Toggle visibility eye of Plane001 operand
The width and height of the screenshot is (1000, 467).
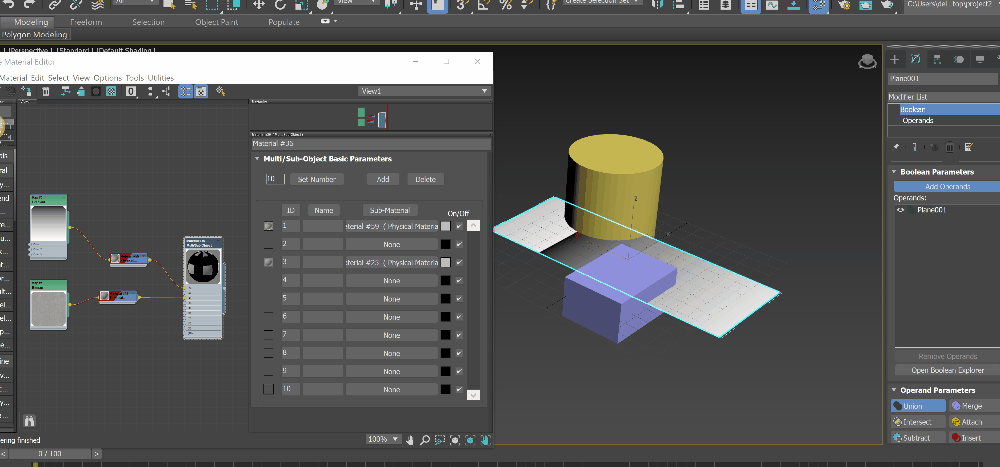point(900,210)
